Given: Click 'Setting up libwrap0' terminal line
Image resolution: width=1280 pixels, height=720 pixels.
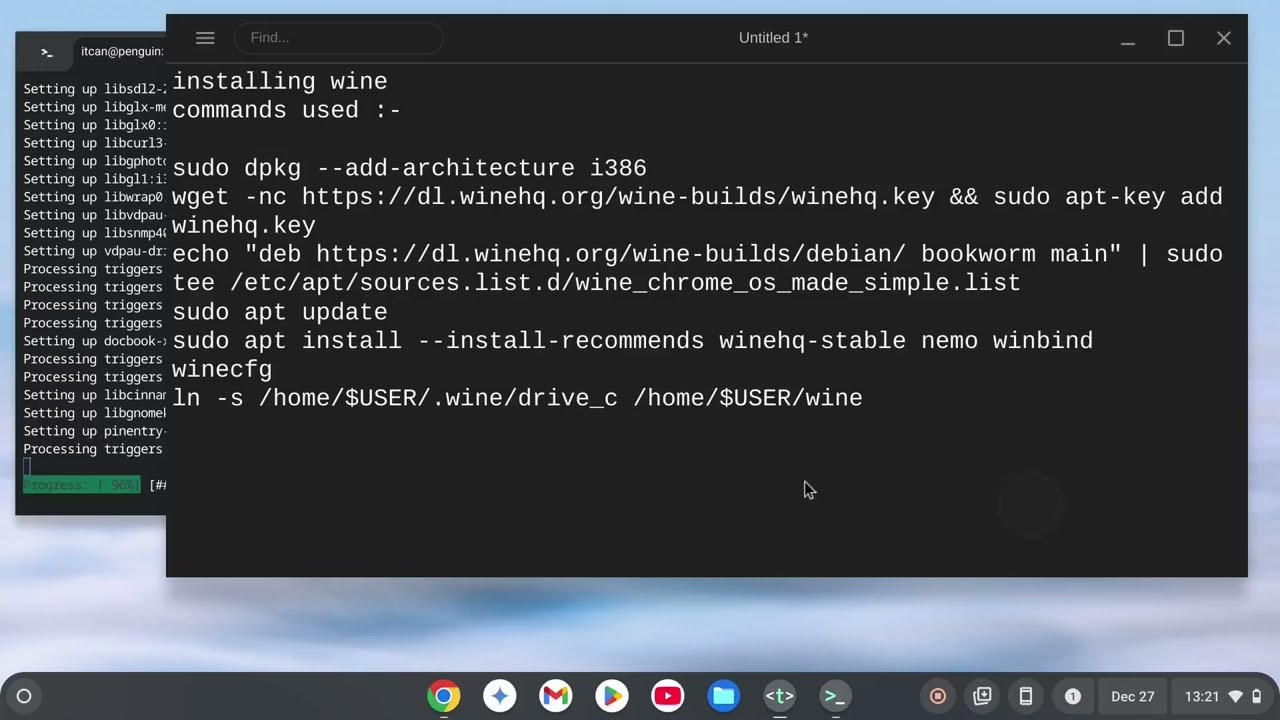Looking at the screenshot, I should coord(95,197).
